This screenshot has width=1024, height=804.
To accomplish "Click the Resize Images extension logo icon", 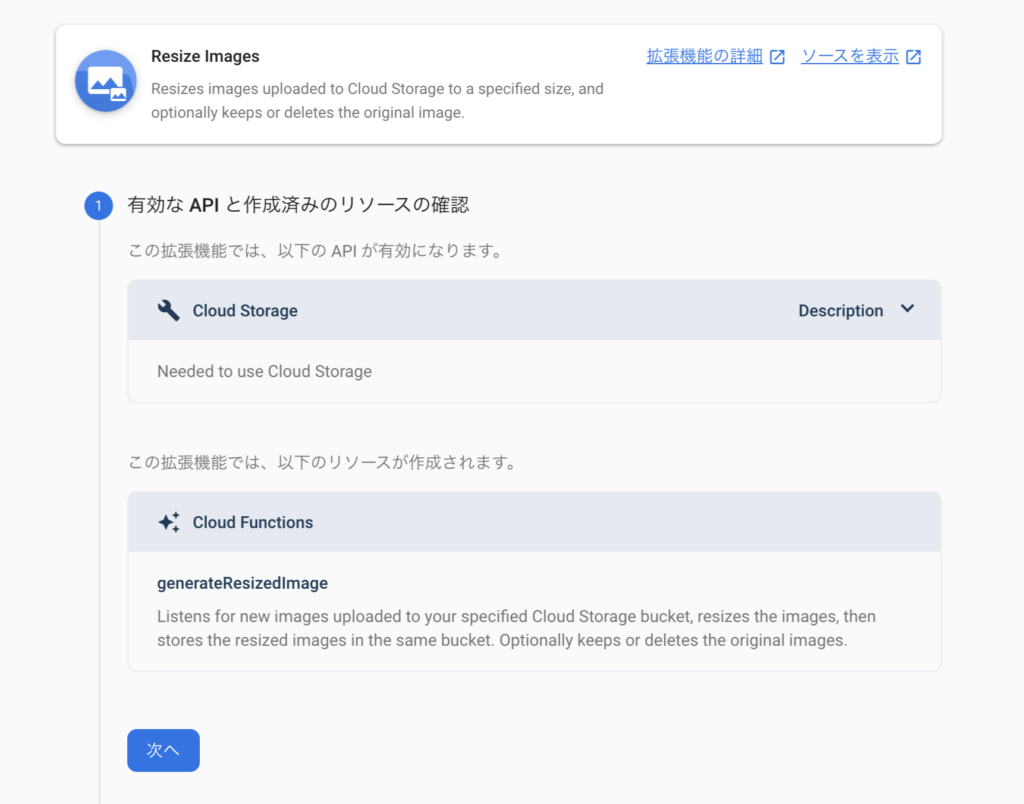I will (106, 81).
